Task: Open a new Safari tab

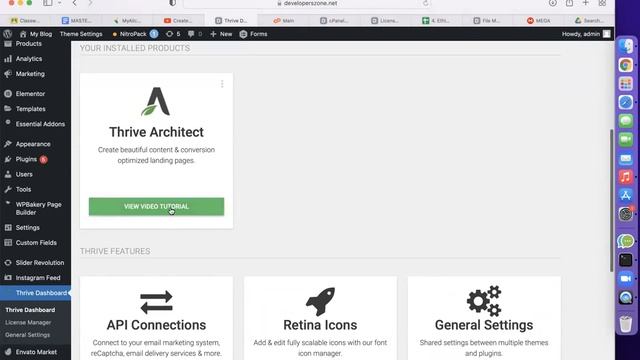Action: (586, 3)
